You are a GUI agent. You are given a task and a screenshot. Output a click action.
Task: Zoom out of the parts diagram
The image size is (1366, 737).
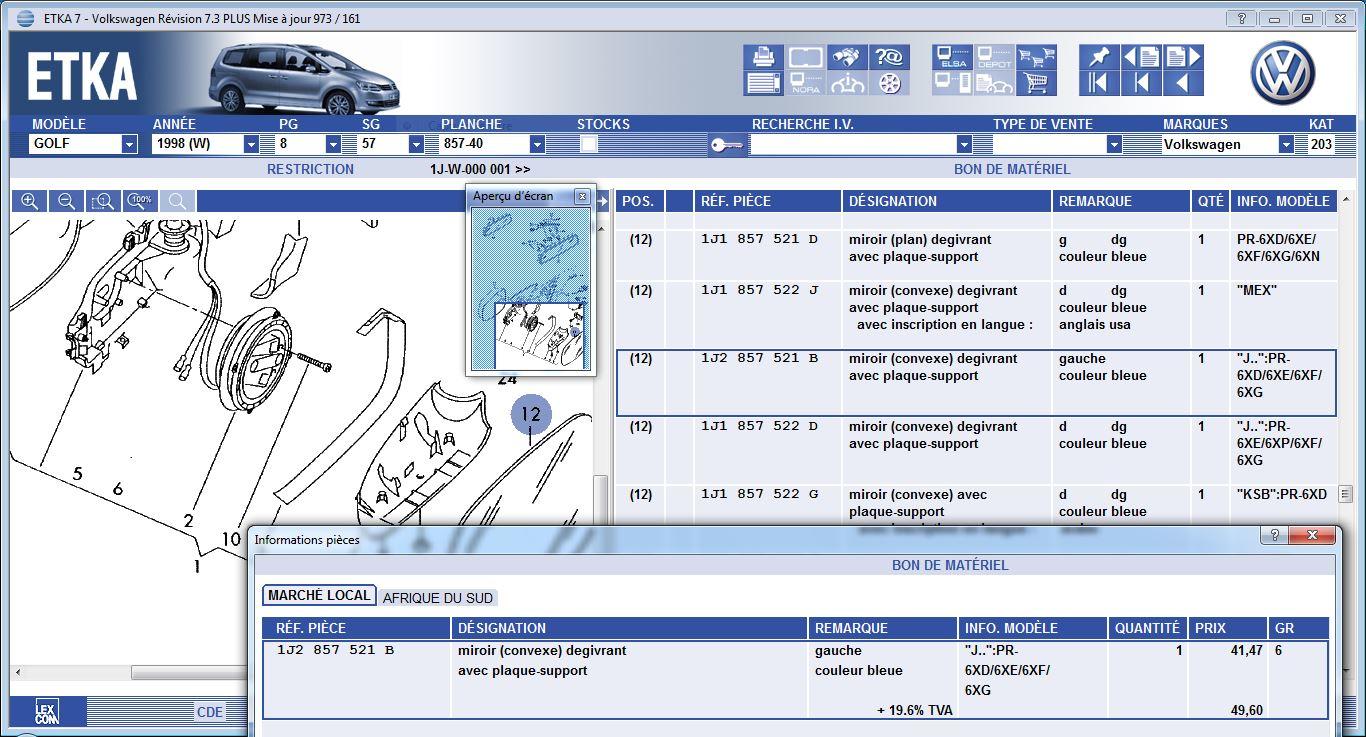coord(66,201)
